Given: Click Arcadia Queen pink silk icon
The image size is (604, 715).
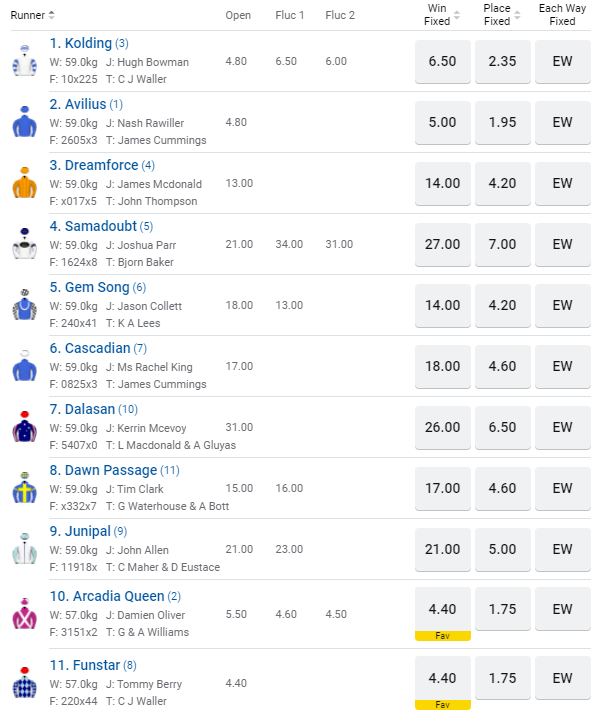Looking at the screenshot, I should coord(24,610).
